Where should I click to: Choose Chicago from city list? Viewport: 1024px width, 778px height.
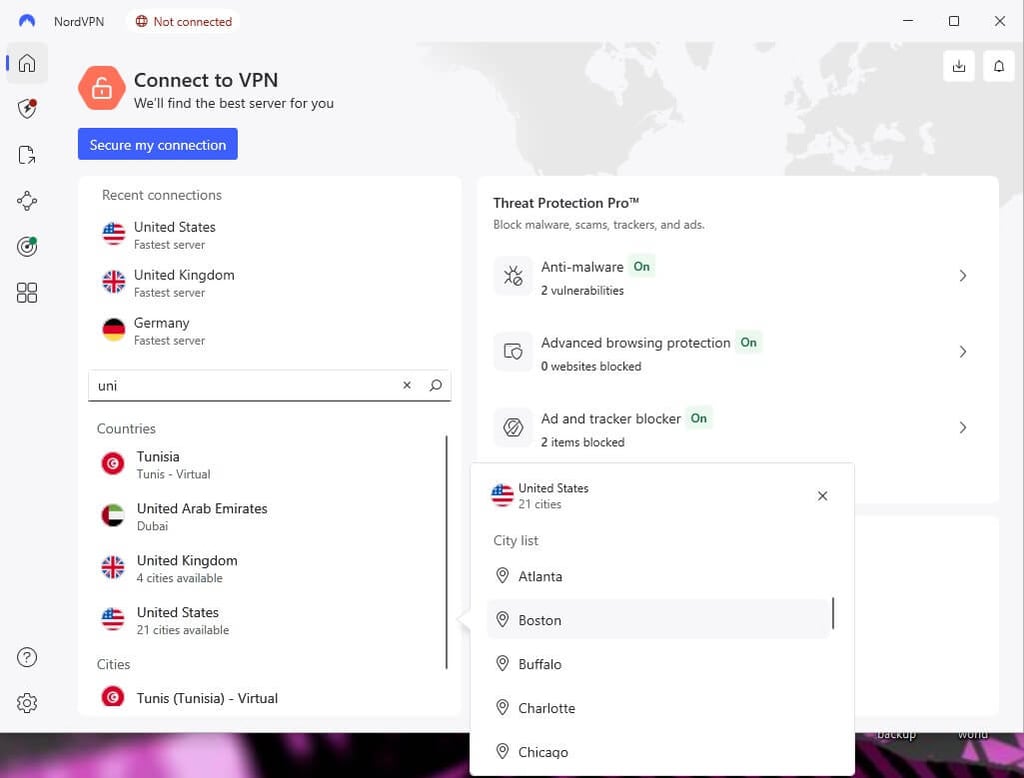point(658,751)
